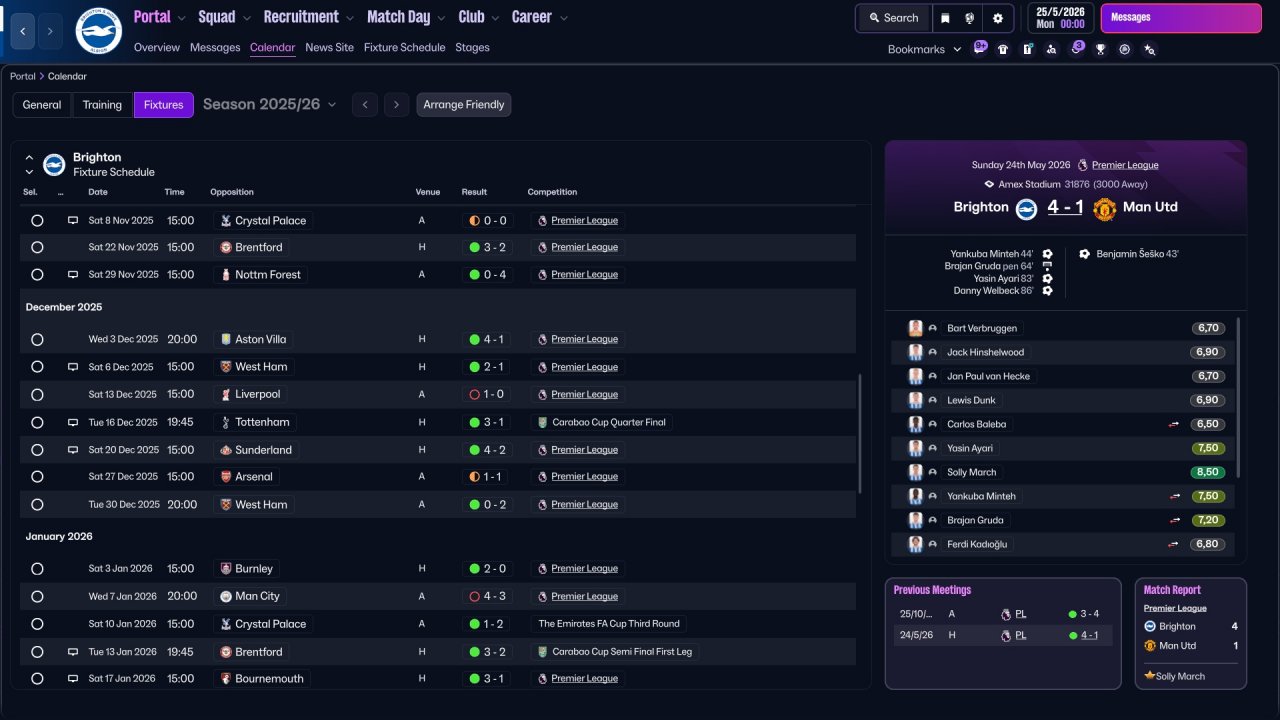Open the Fixture Schedule sub-menu item
Viewport: 1280px width, 720px height.
[405, 47]
